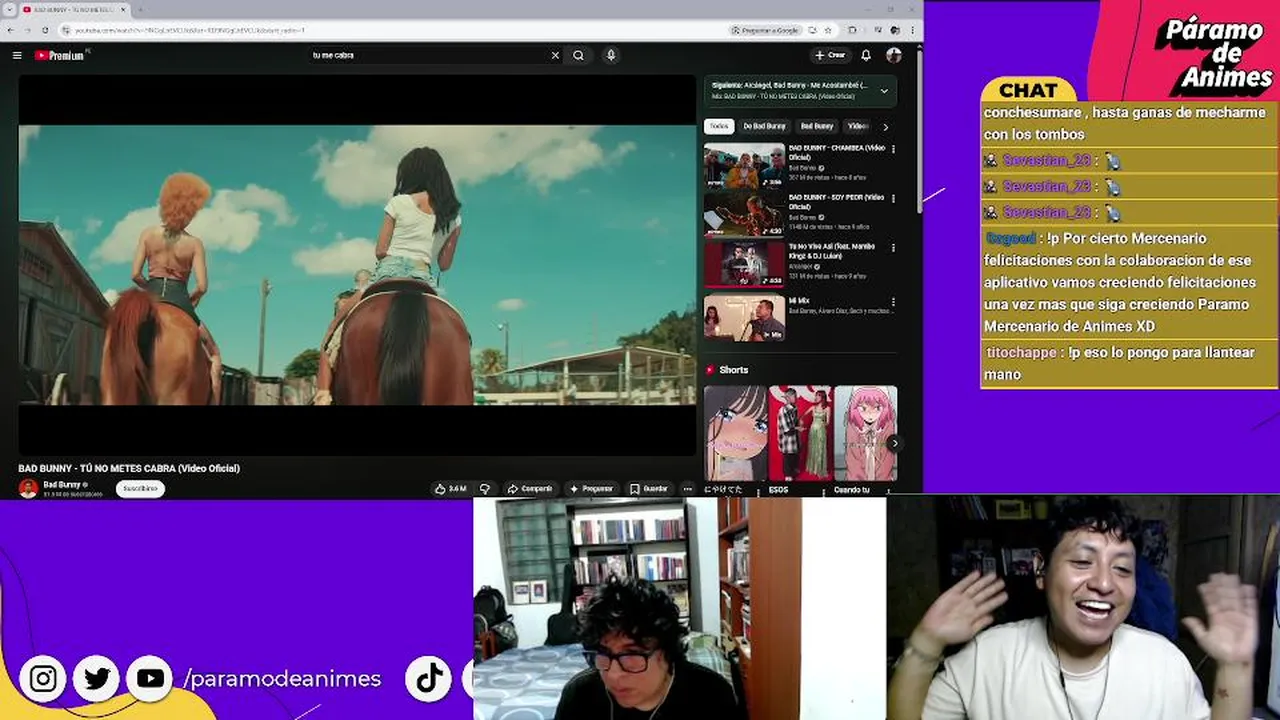Start voice search with the microphone icon

point(611,55)
